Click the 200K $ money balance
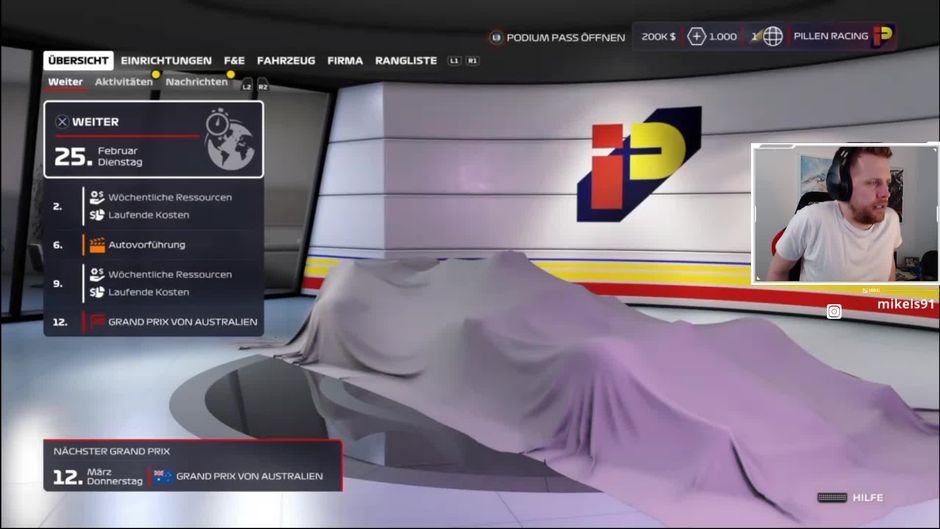 point(658,37)
